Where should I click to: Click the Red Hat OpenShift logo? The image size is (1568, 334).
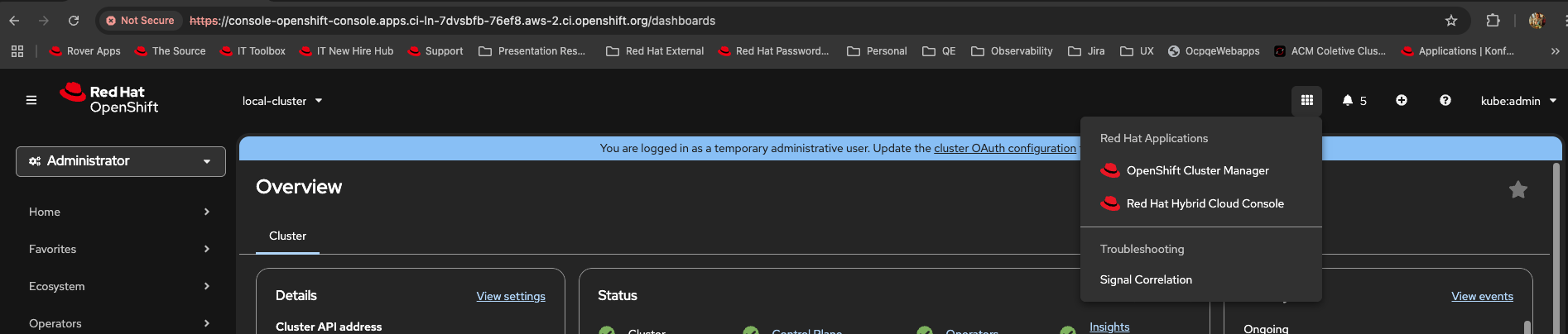(x=109, y=99)
